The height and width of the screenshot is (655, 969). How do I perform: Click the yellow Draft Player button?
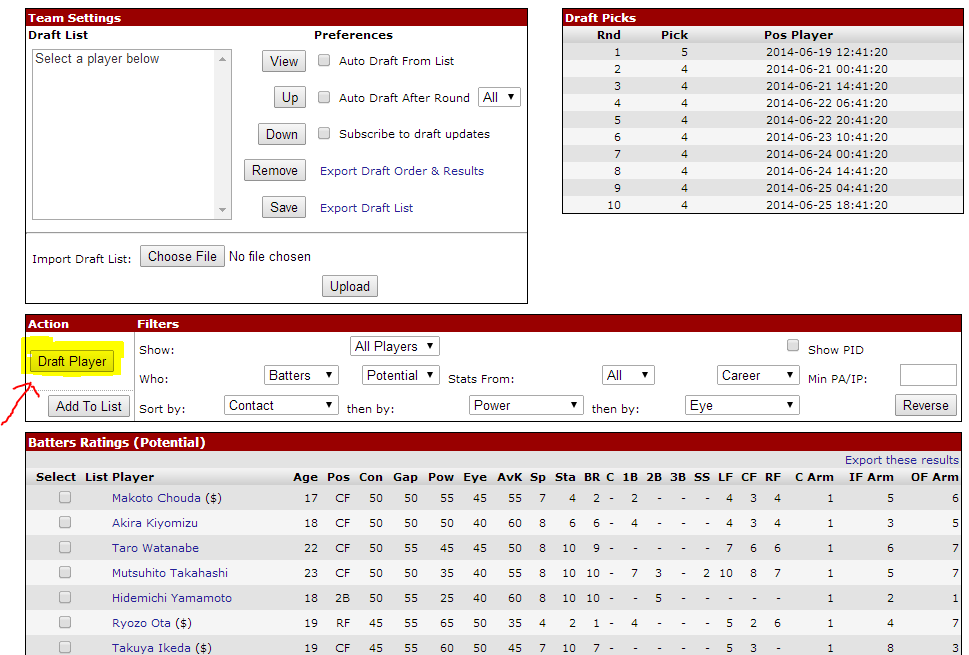click(x=72, y=361)
